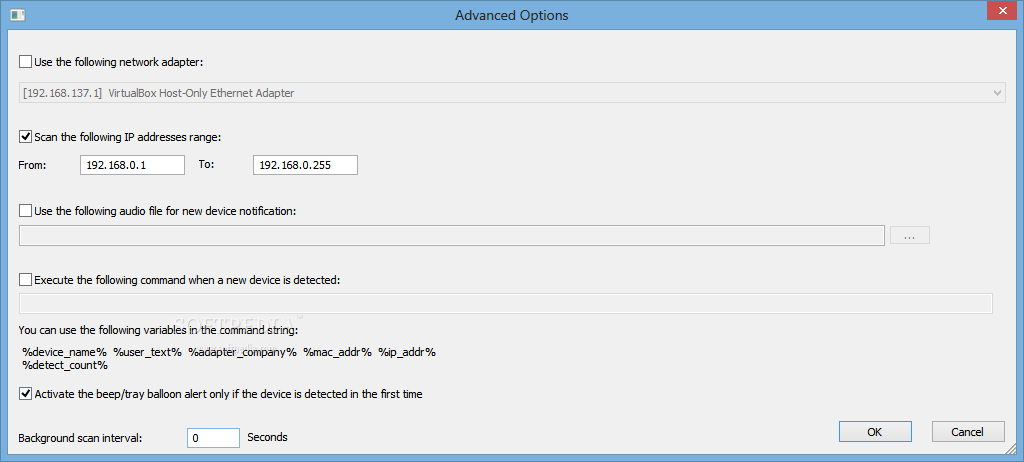1024x462 pixels.
Task: Click the 'Advanced Options' title text
Action: coord(511,15)
